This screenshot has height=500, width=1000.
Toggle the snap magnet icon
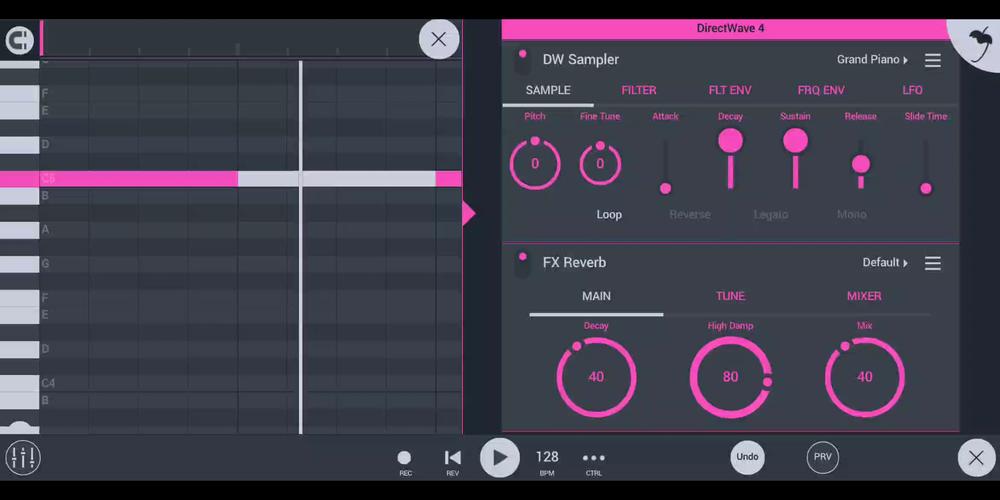point(19,41)
